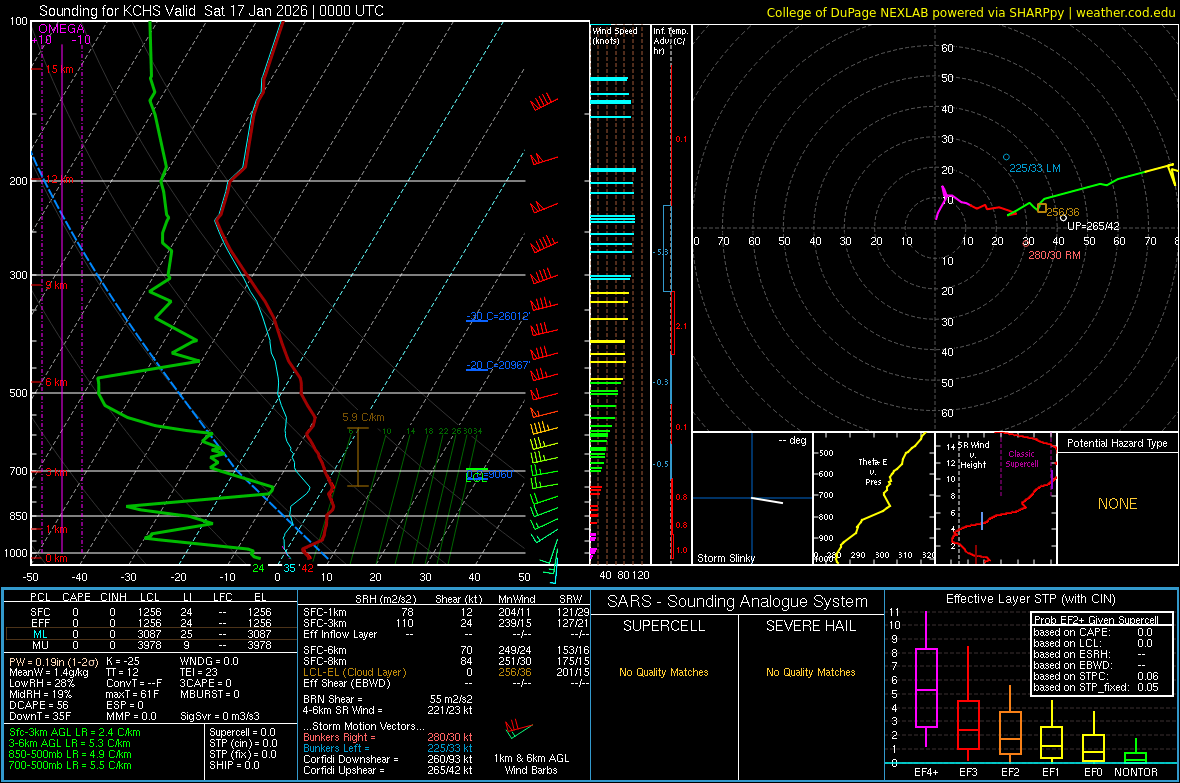Click the '850-500mb LR = 4.9 C/km' line

pyautogui.click(x=70, y=754)
